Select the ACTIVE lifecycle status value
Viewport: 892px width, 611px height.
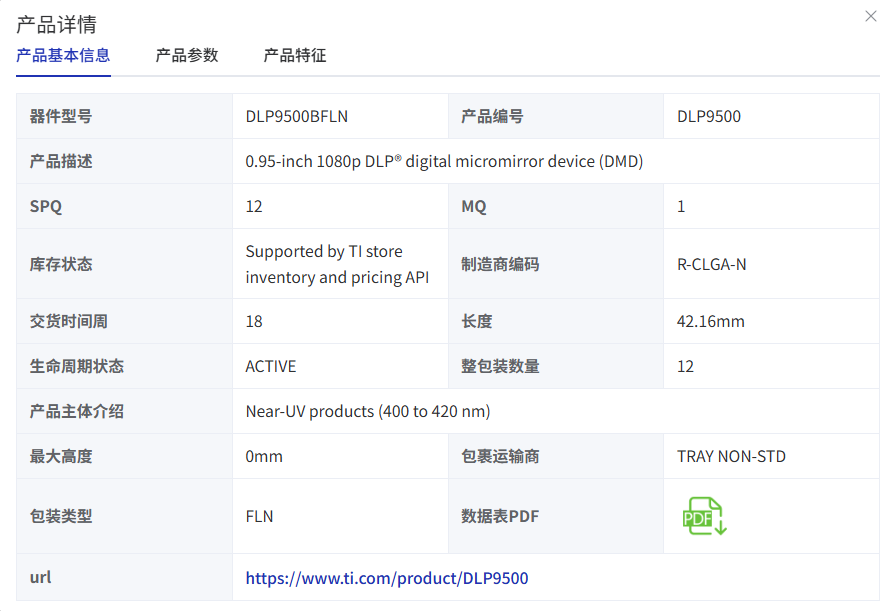[271, 366]
